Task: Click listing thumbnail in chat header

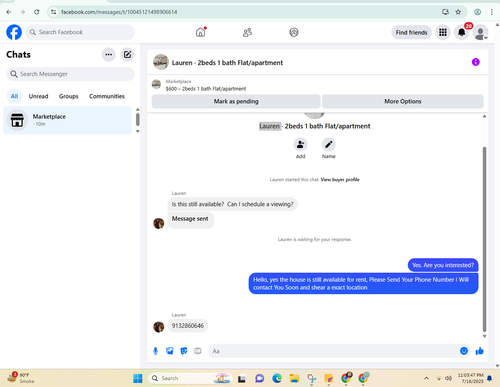Action: pos(161,62)
